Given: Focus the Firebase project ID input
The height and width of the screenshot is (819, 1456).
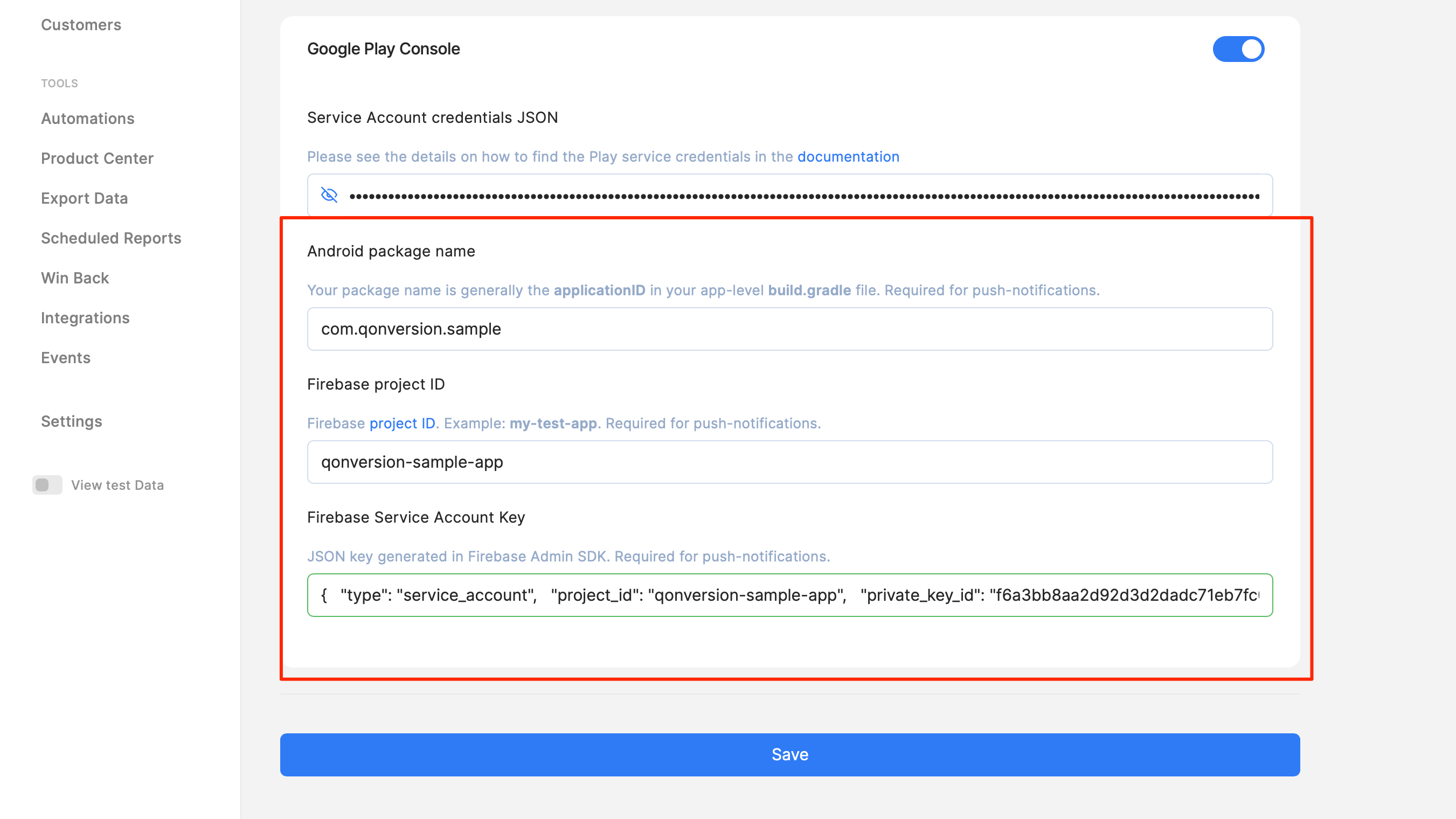Looking at the screenshot, I should coord(789,462).
